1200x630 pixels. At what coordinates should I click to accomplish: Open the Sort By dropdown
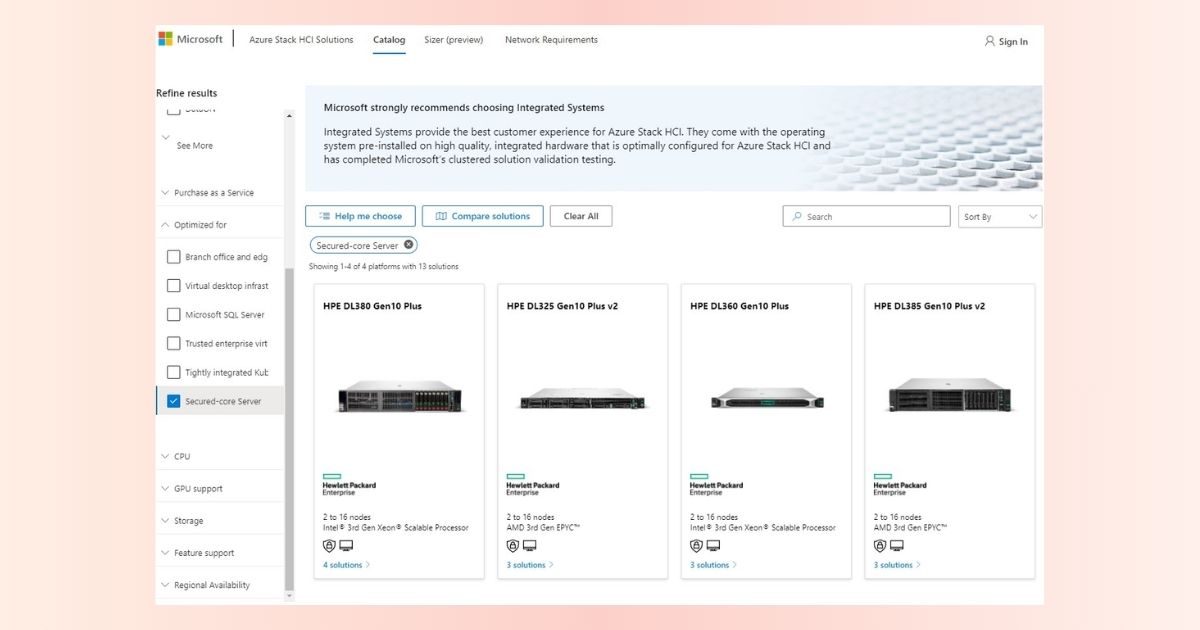coord(1001,217)
